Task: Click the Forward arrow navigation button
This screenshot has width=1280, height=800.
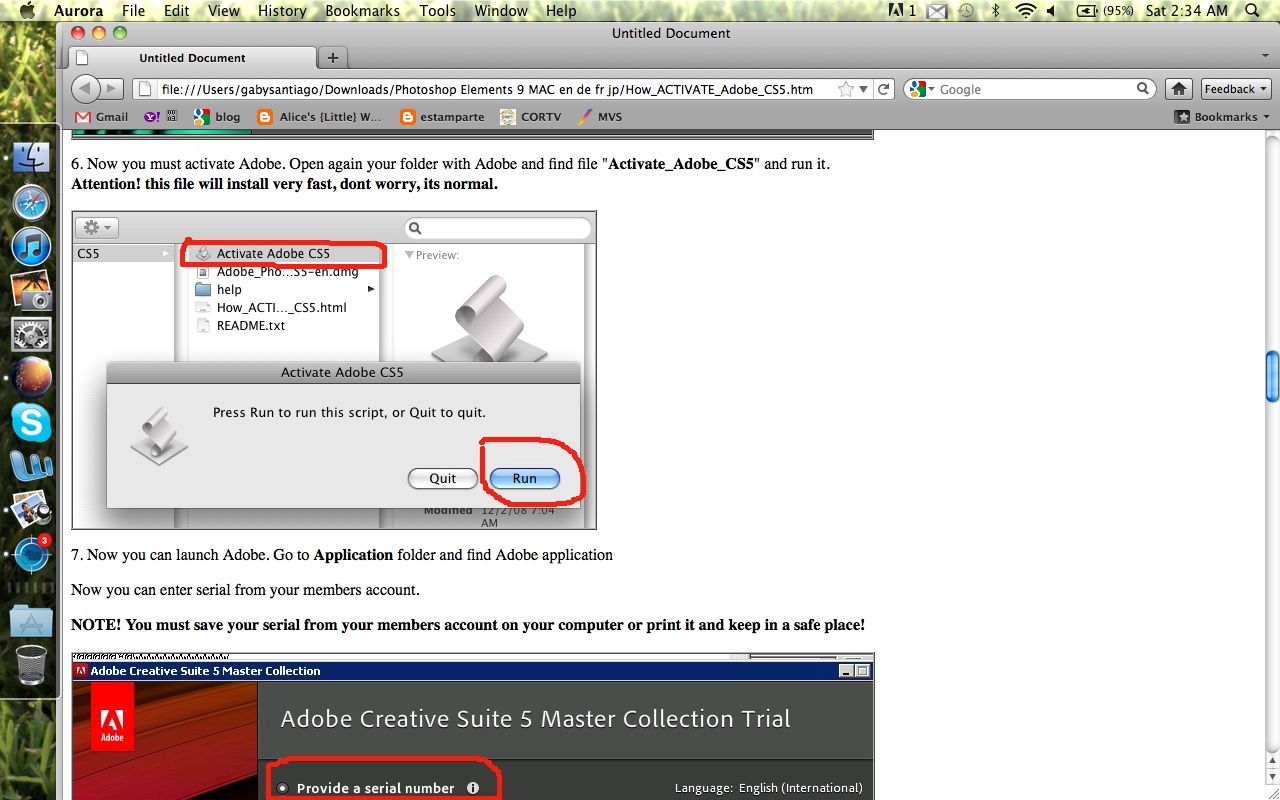Action: (113, 89)
